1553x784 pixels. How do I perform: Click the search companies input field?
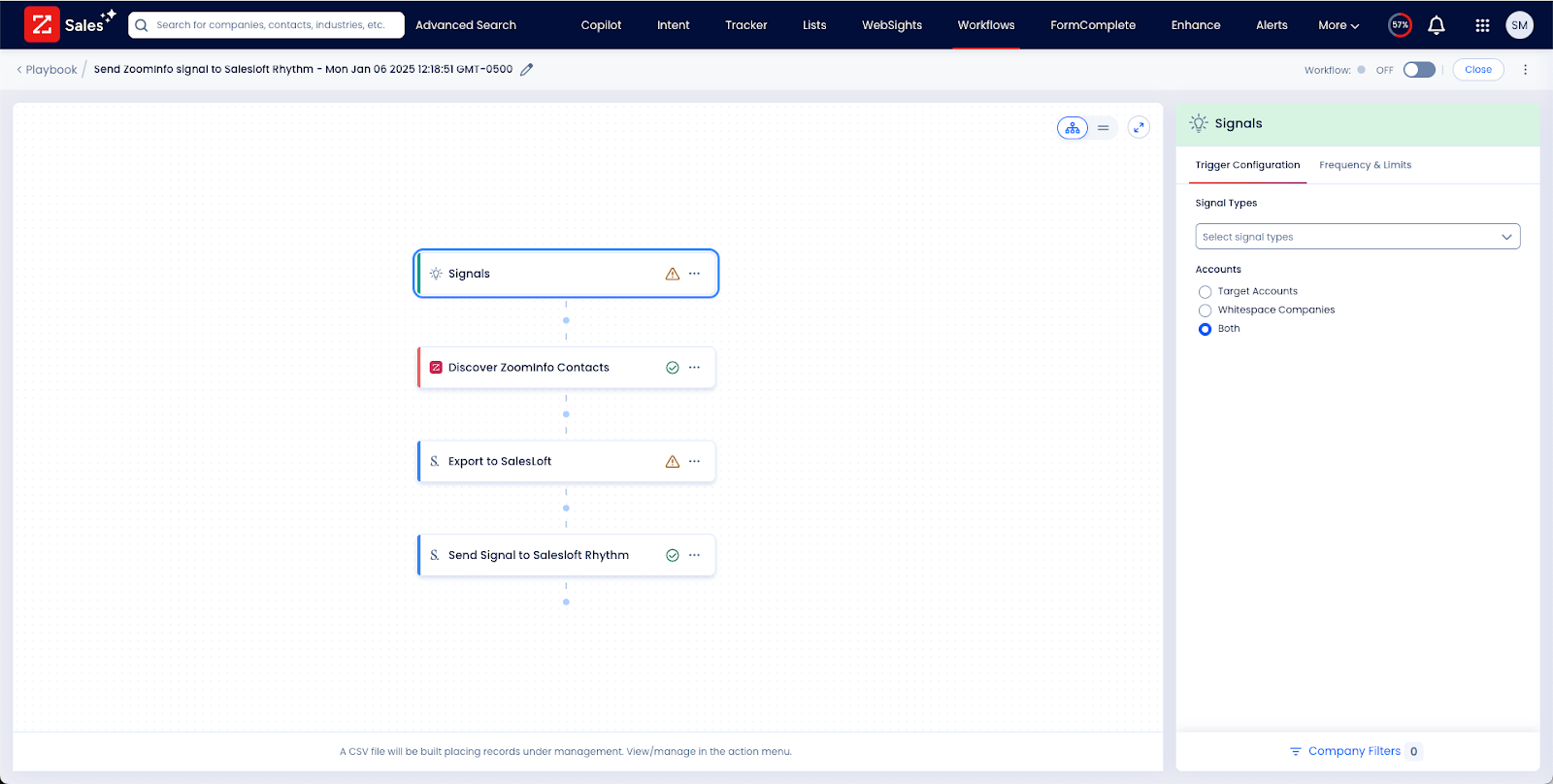(x=266, y=25)
